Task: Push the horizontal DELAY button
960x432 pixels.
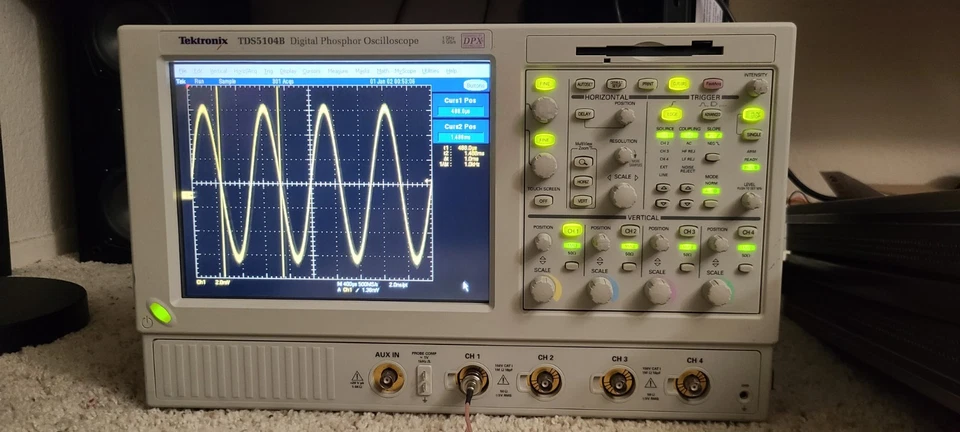Action: click(x=584, y=114)
